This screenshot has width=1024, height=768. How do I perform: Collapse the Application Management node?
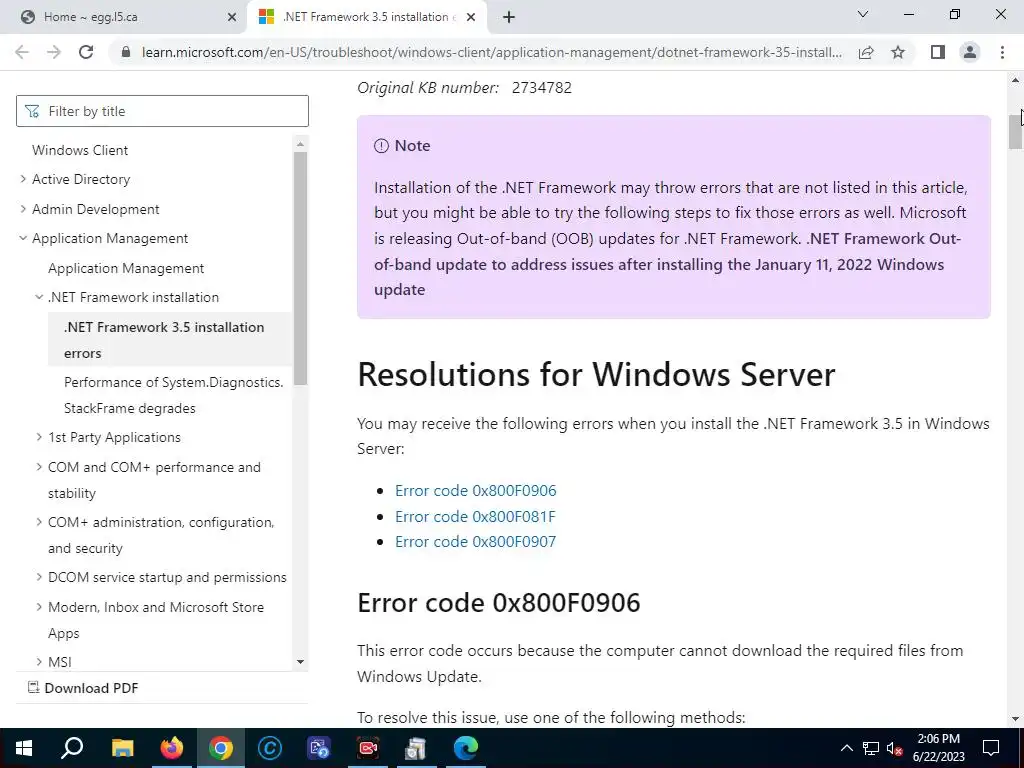click(23, 238)
